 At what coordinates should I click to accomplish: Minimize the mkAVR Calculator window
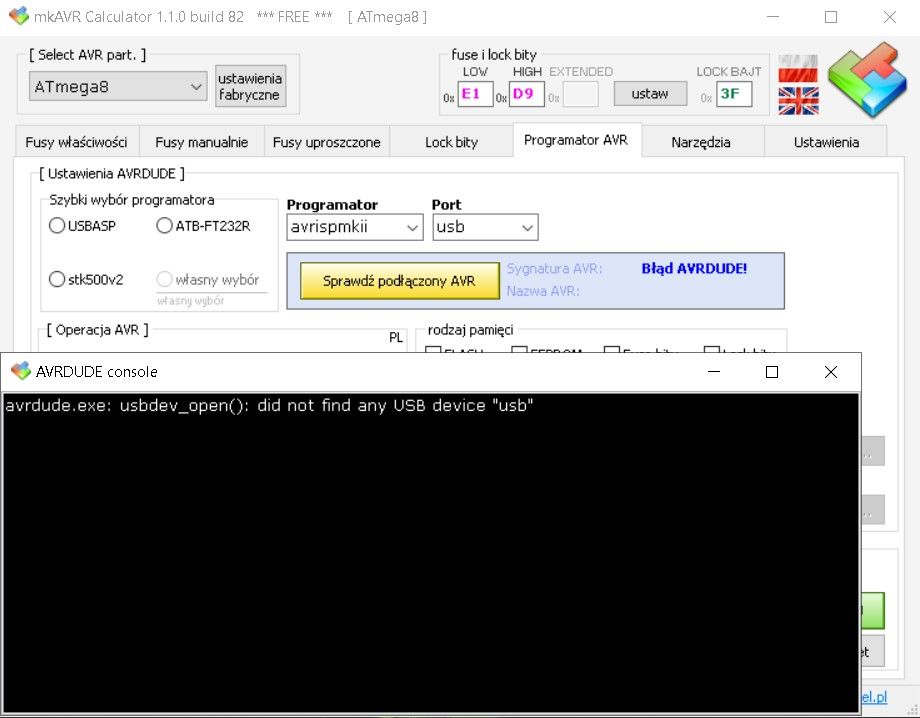pos(773,17)
